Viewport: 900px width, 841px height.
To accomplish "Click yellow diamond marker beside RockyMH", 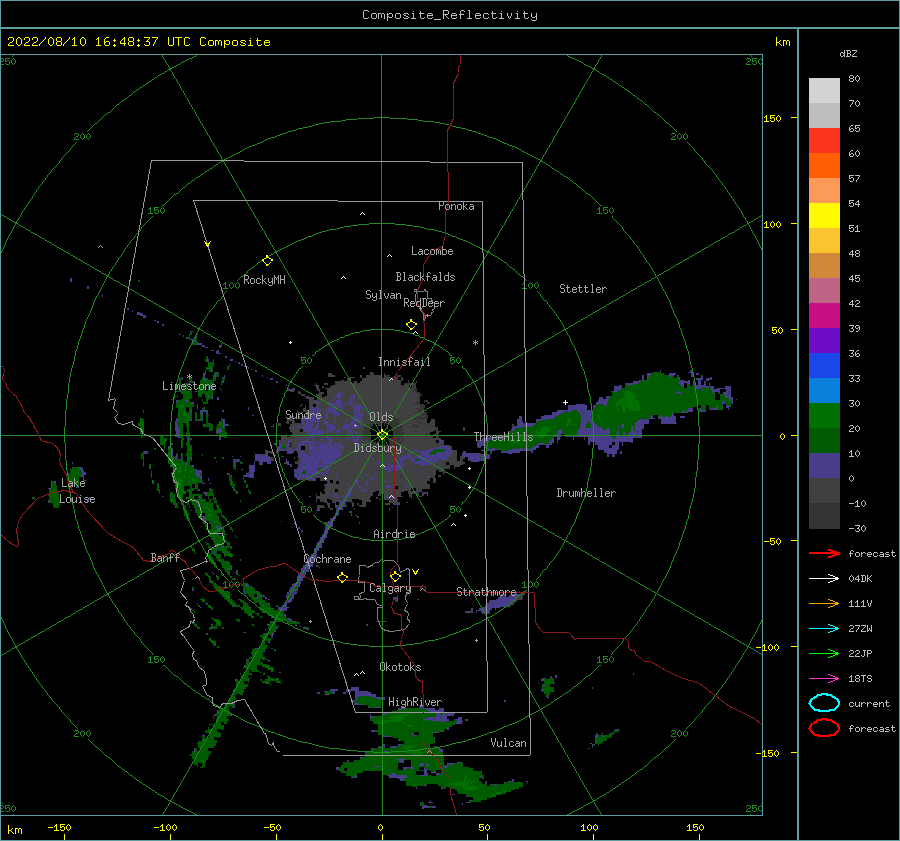I will 267,261.
